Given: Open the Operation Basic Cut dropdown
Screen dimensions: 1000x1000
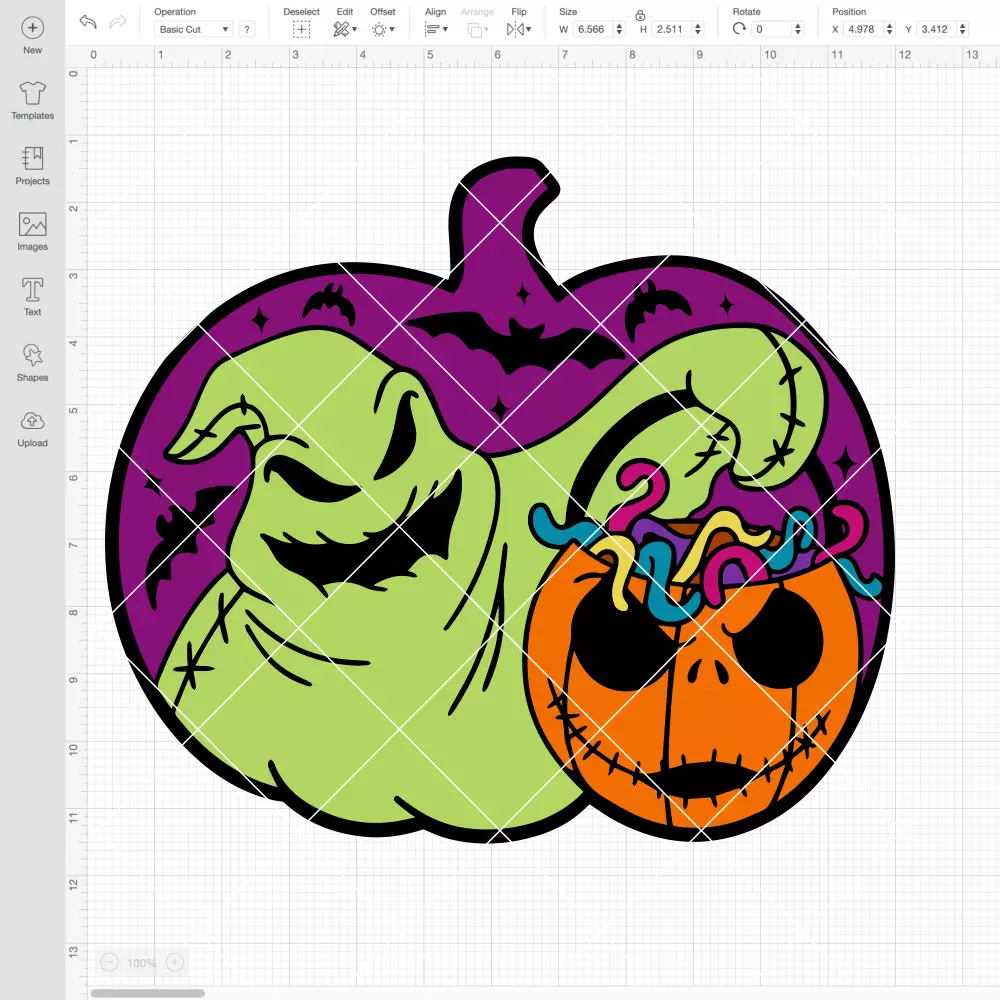Looking at the screenshot, I should click(x=194, y=29).
